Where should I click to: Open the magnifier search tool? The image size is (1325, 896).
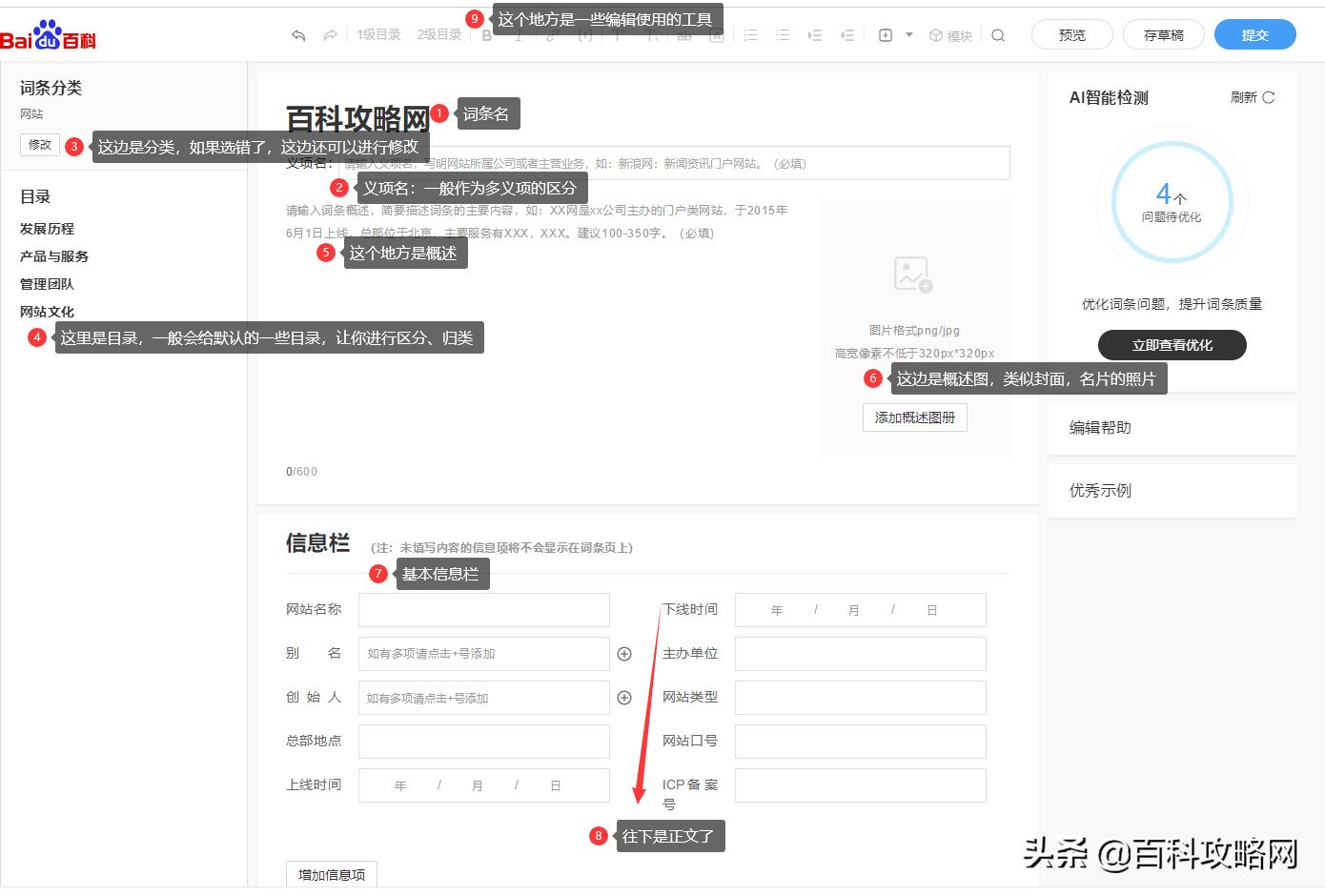(x=998, y=34)
